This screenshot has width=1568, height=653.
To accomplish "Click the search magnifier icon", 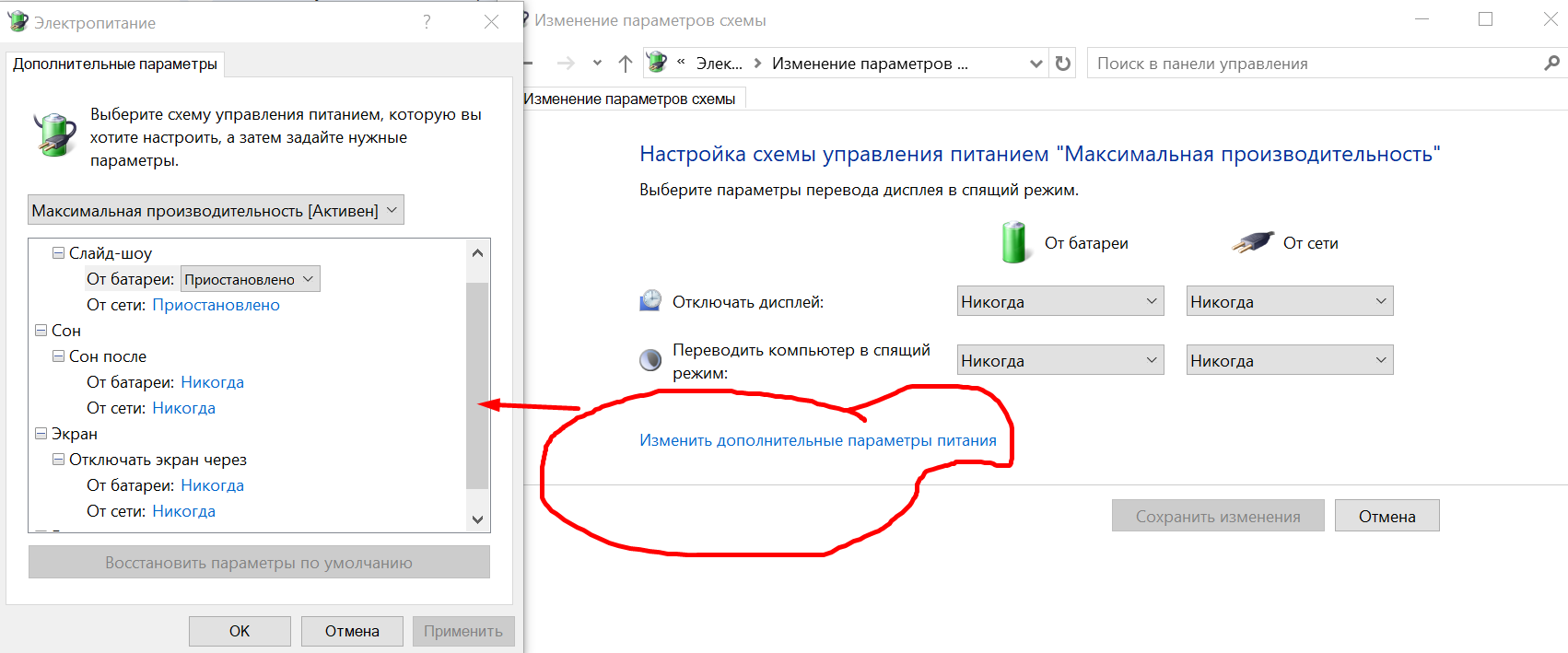I will (x=1551, y=63).
